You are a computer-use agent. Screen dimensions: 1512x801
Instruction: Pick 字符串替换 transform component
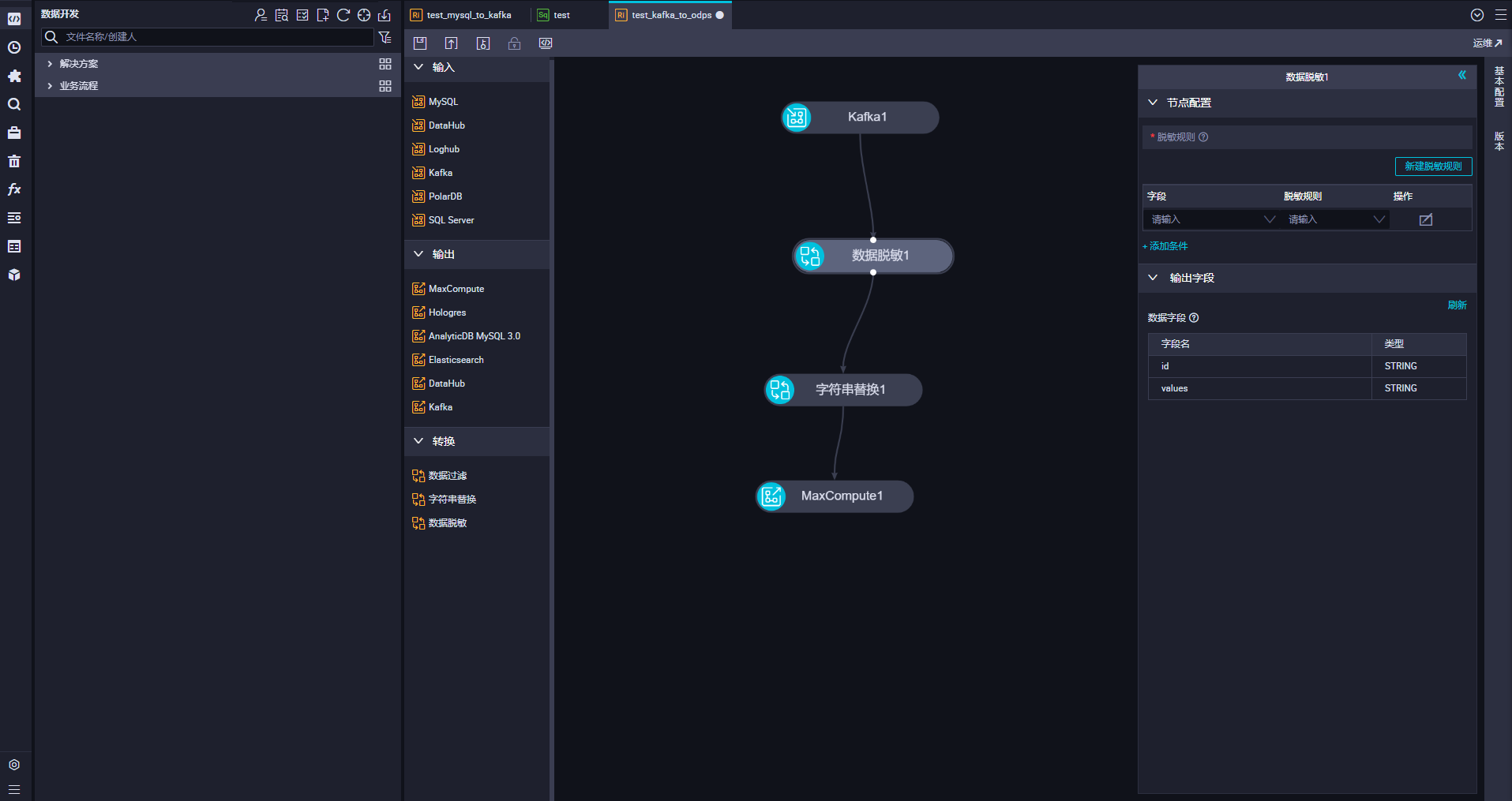tap(445, 500)
